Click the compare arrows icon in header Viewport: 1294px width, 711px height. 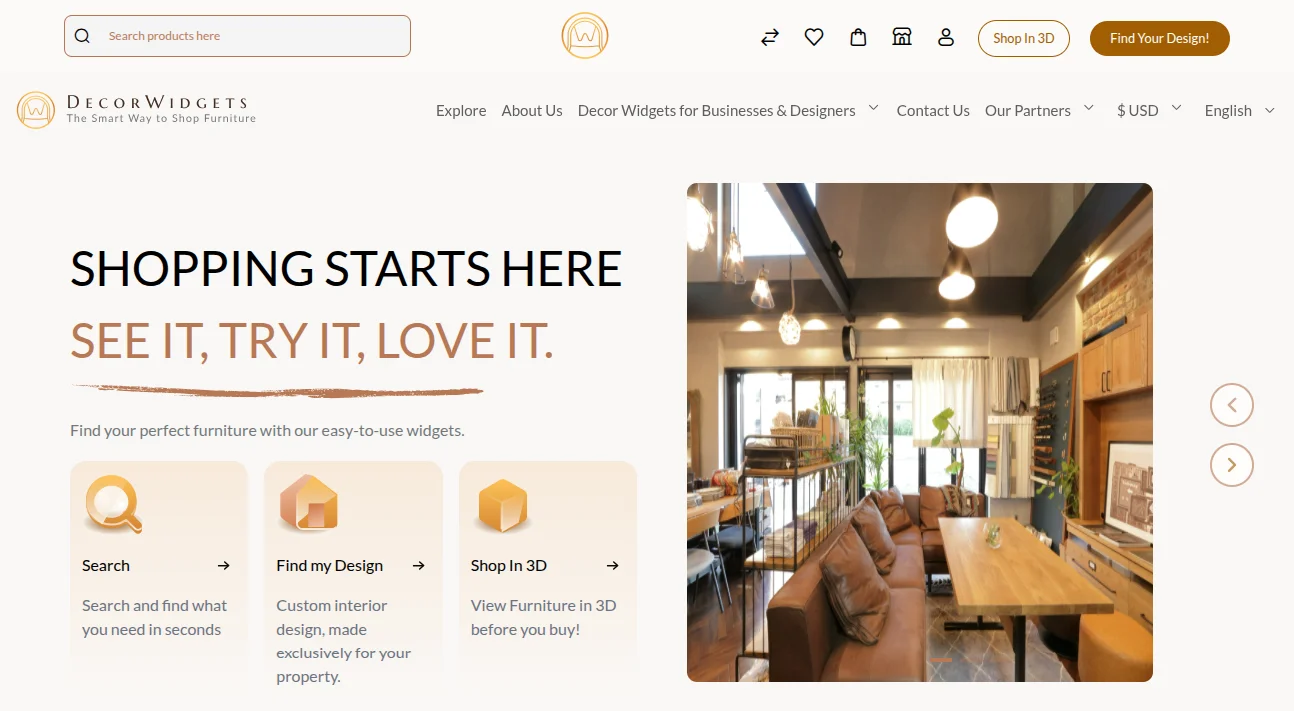(769, 38)
